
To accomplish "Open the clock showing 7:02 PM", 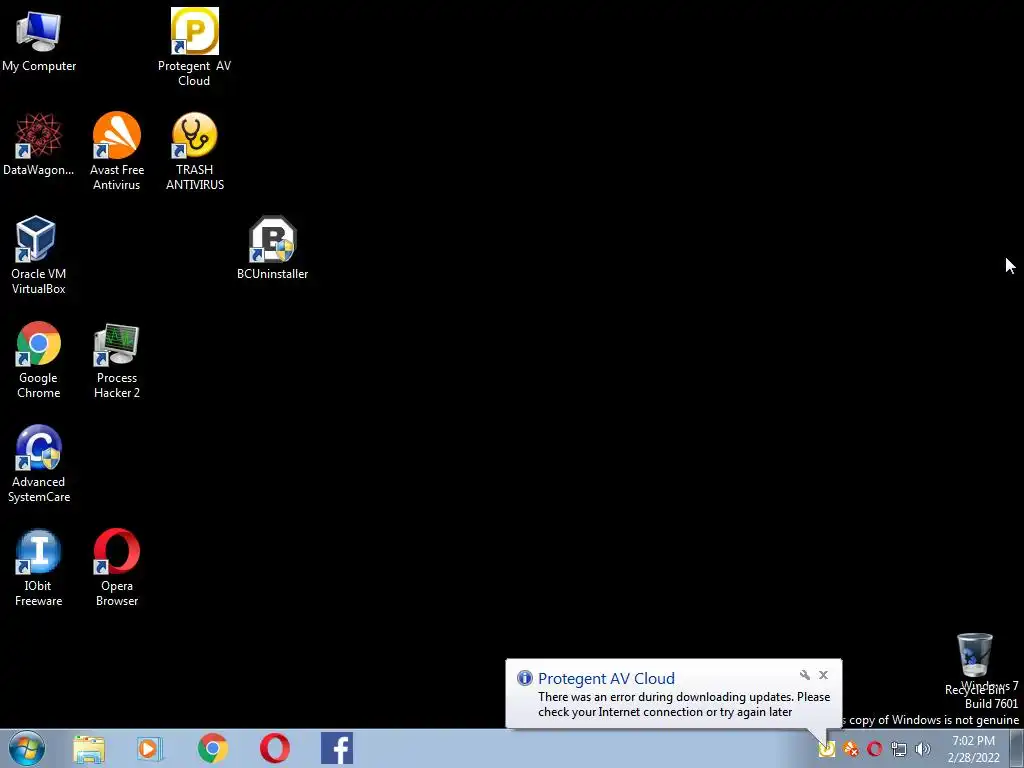I will (x=973, y=749).
